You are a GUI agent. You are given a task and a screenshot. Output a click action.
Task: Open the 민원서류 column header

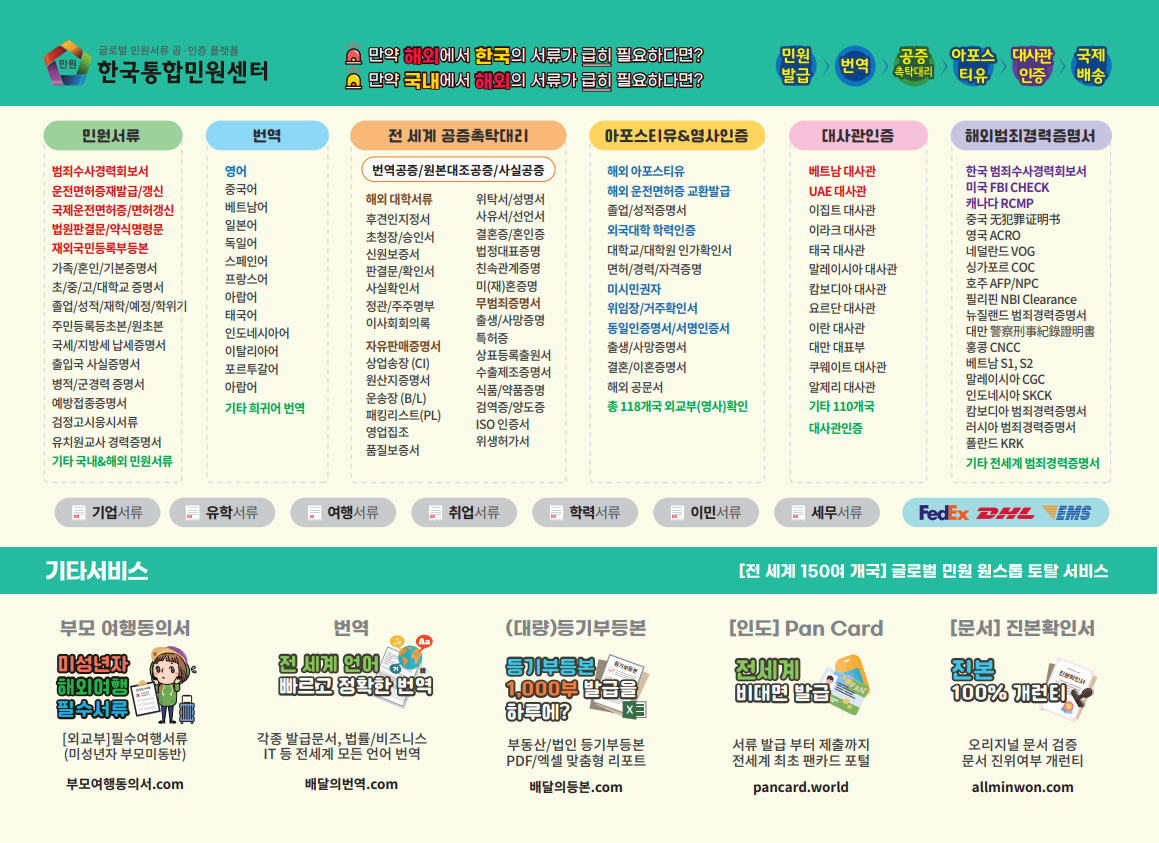pyautogui.click(x=112, y=136)
